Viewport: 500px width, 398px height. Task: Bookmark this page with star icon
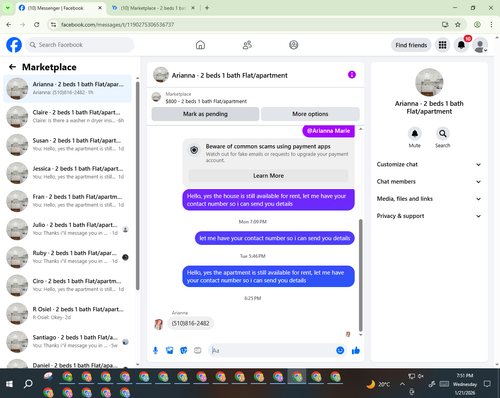coord(458,25)
